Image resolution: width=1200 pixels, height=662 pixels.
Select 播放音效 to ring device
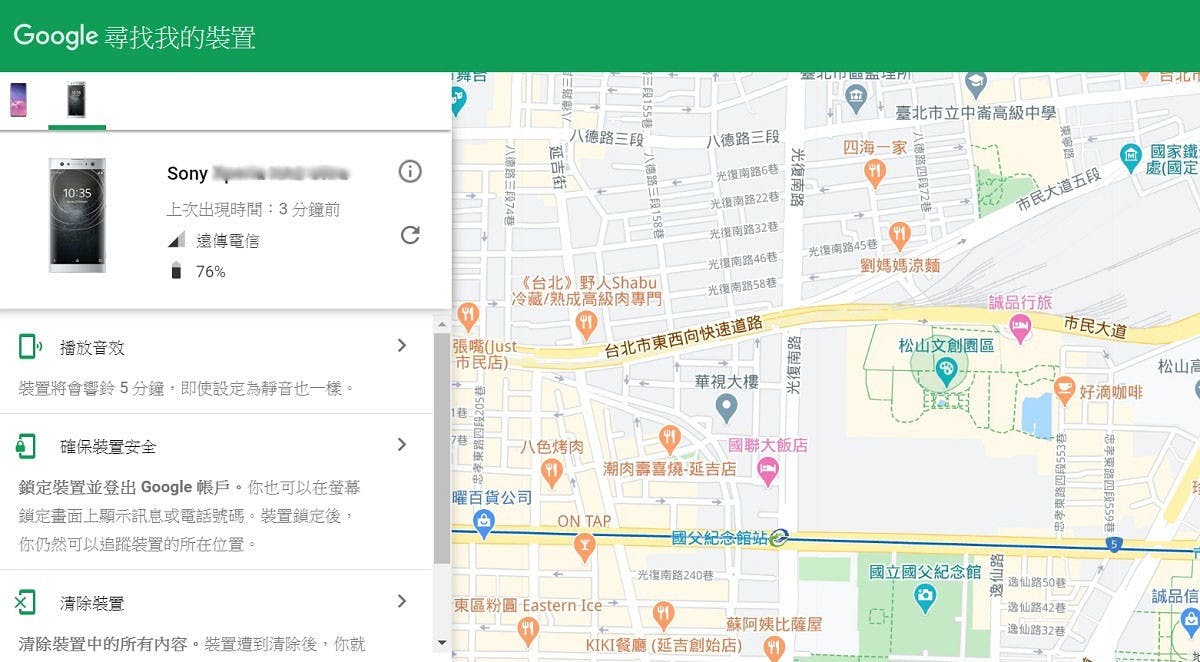(92, 348)
